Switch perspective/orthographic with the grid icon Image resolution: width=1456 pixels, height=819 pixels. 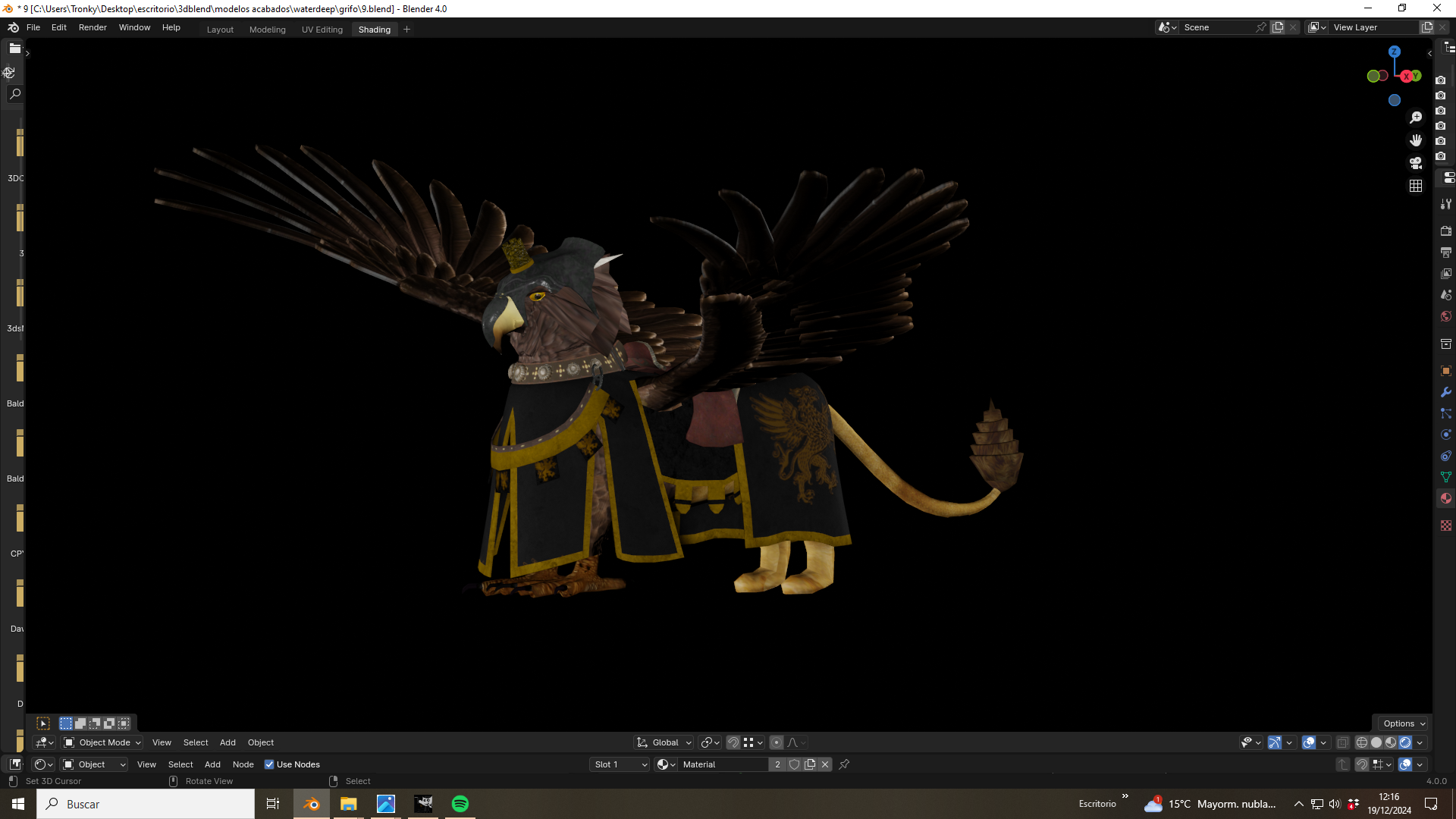(x=1415, y=186)
